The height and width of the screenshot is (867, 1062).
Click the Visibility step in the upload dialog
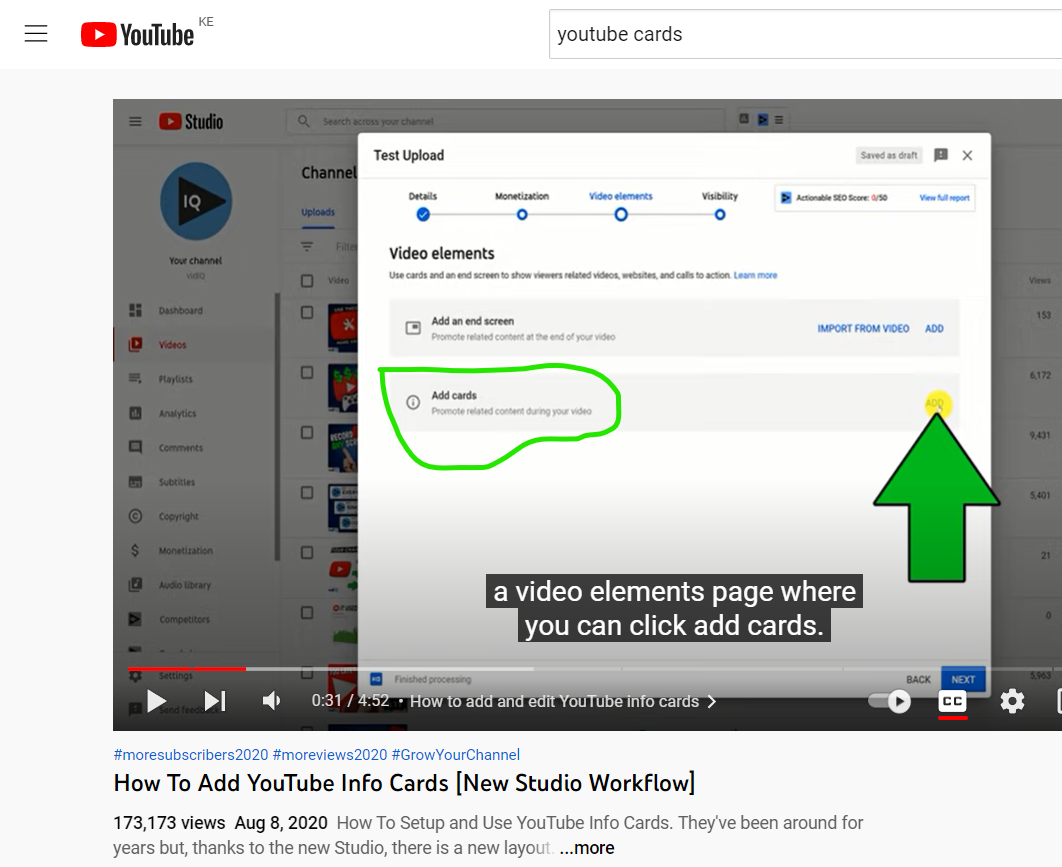click(719, 205)
